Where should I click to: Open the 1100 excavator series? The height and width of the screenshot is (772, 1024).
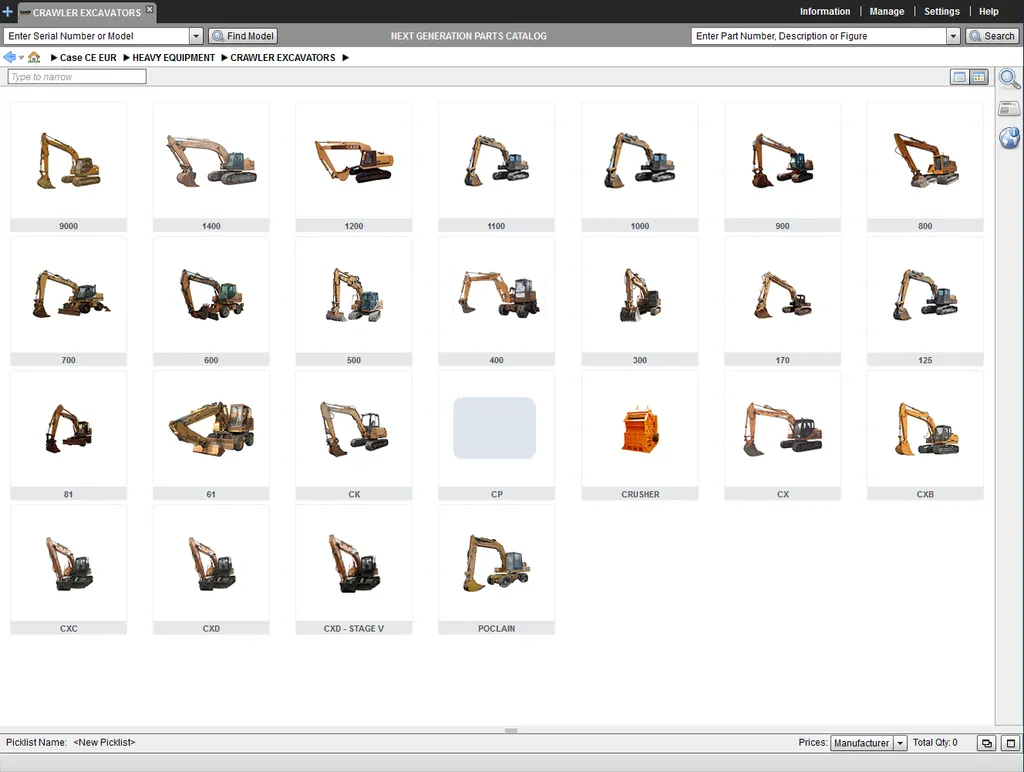(x=496, y=167)
